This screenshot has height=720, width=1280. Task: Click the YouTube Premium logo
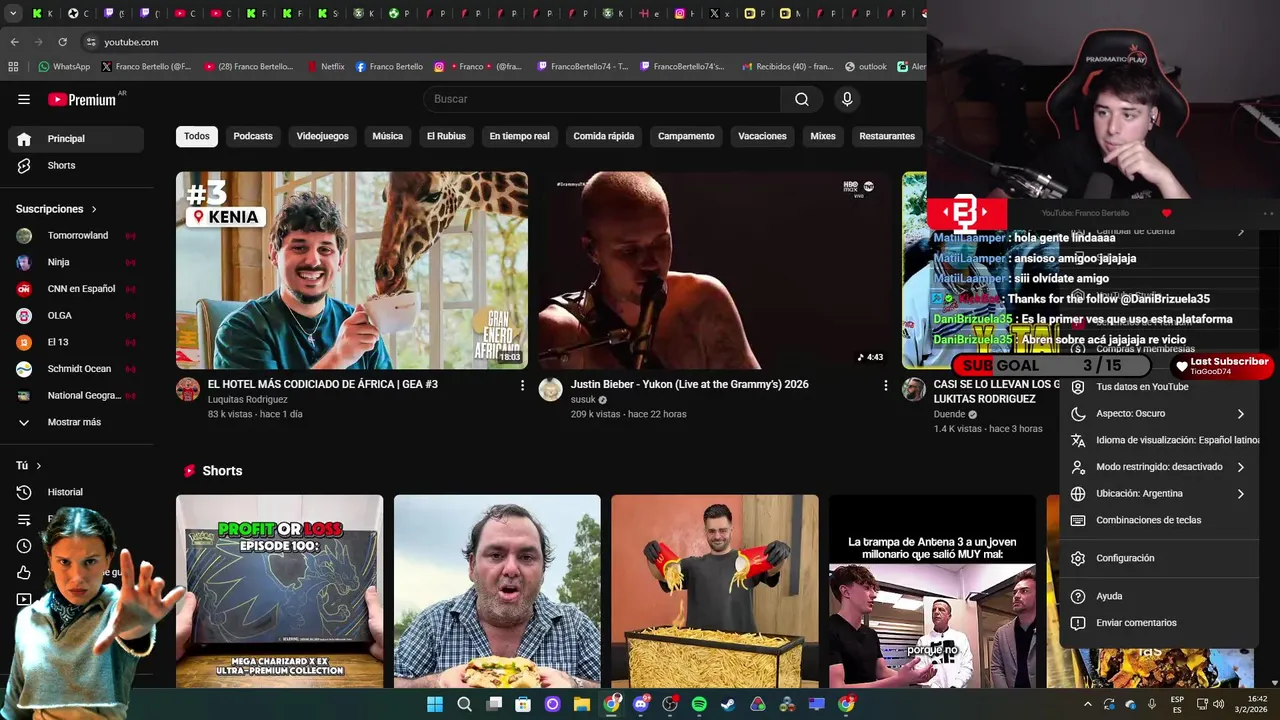pyautogui.click(x=84, y=99)
